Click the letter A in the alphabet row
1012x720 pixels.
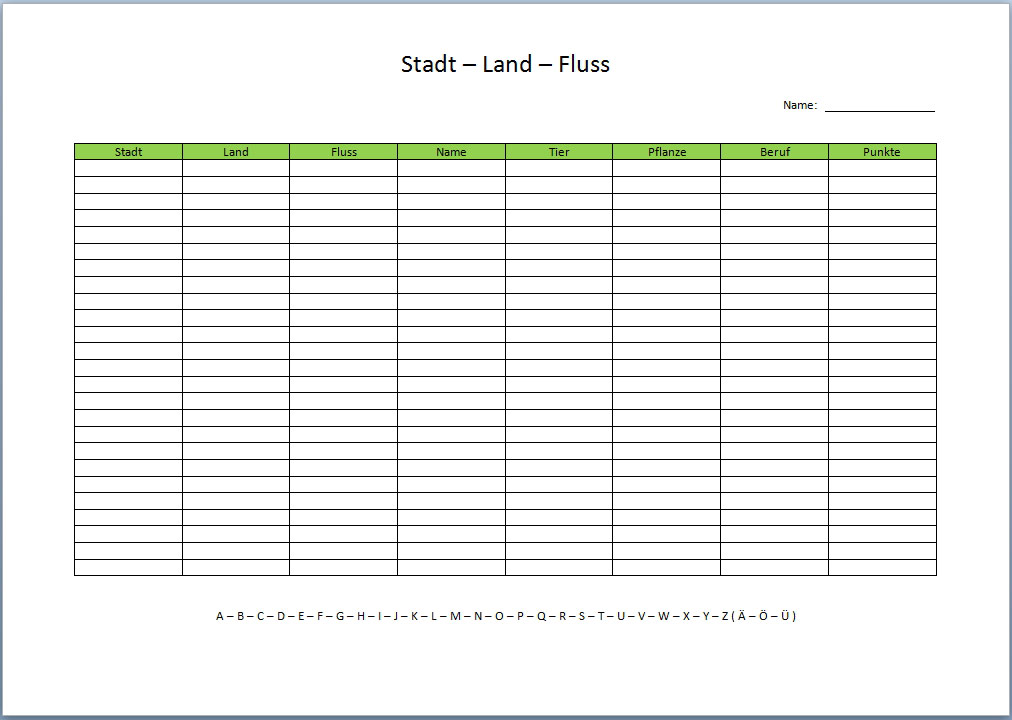220,616
